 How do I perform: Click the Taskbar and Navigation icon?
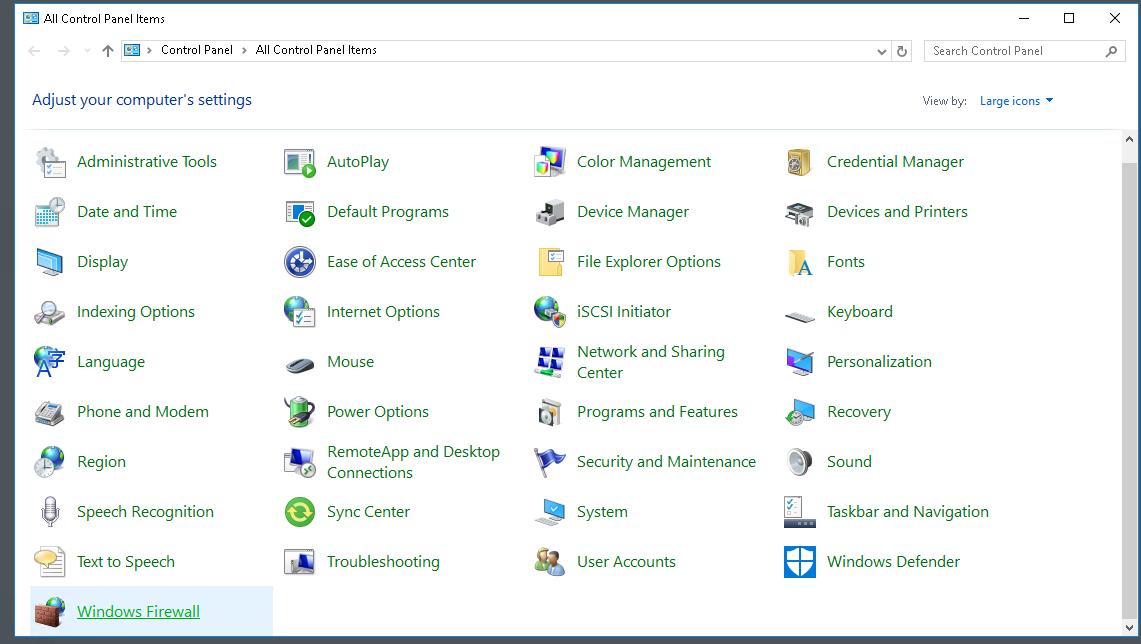click(800, 512)
